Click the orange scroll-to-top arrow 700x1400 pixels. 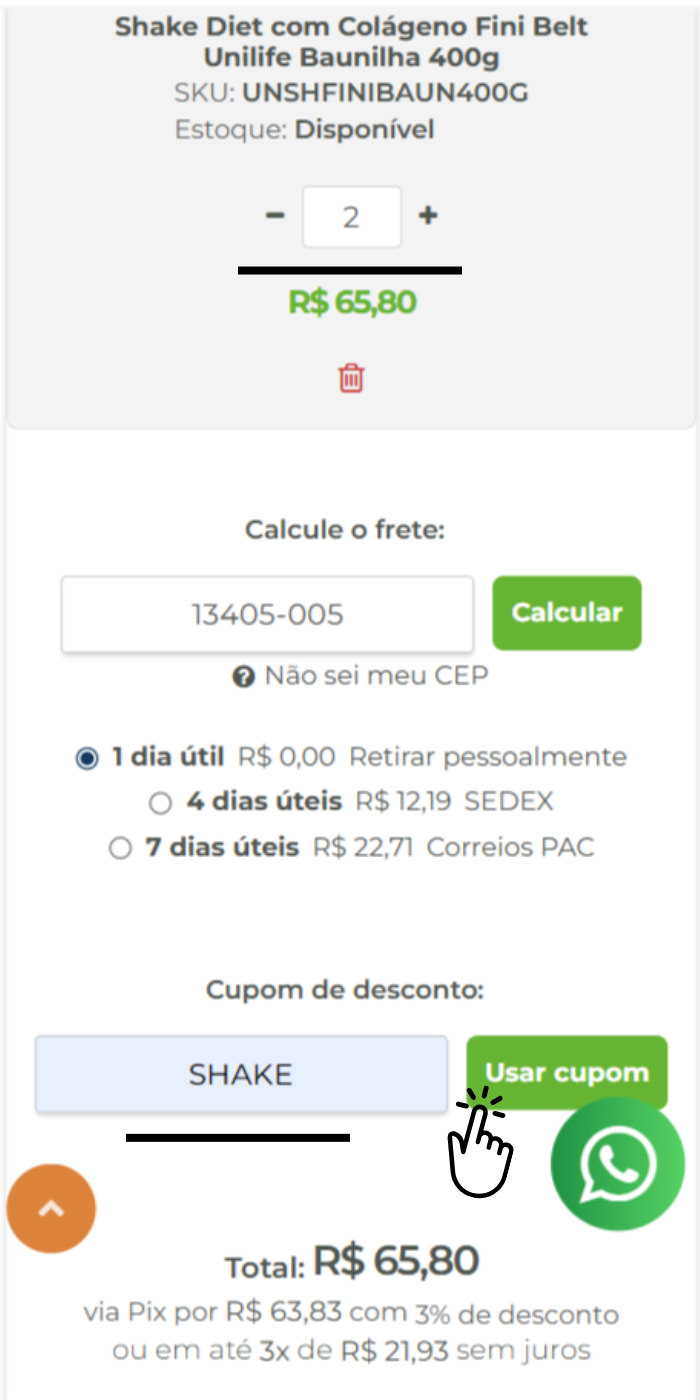pyautogui.click(x=51, y=1209)
